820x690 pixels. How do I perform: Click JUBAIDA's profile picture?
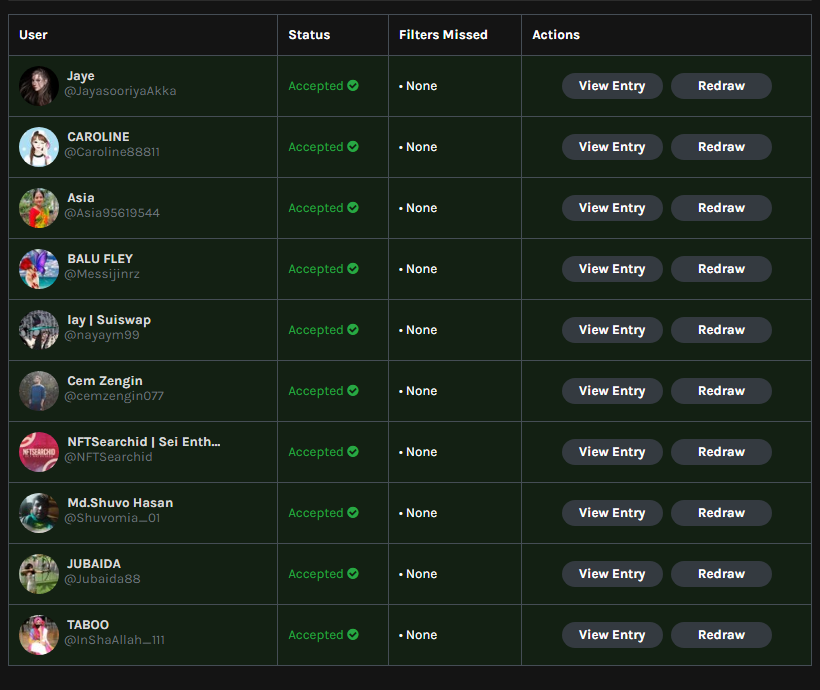coord(39,574)
